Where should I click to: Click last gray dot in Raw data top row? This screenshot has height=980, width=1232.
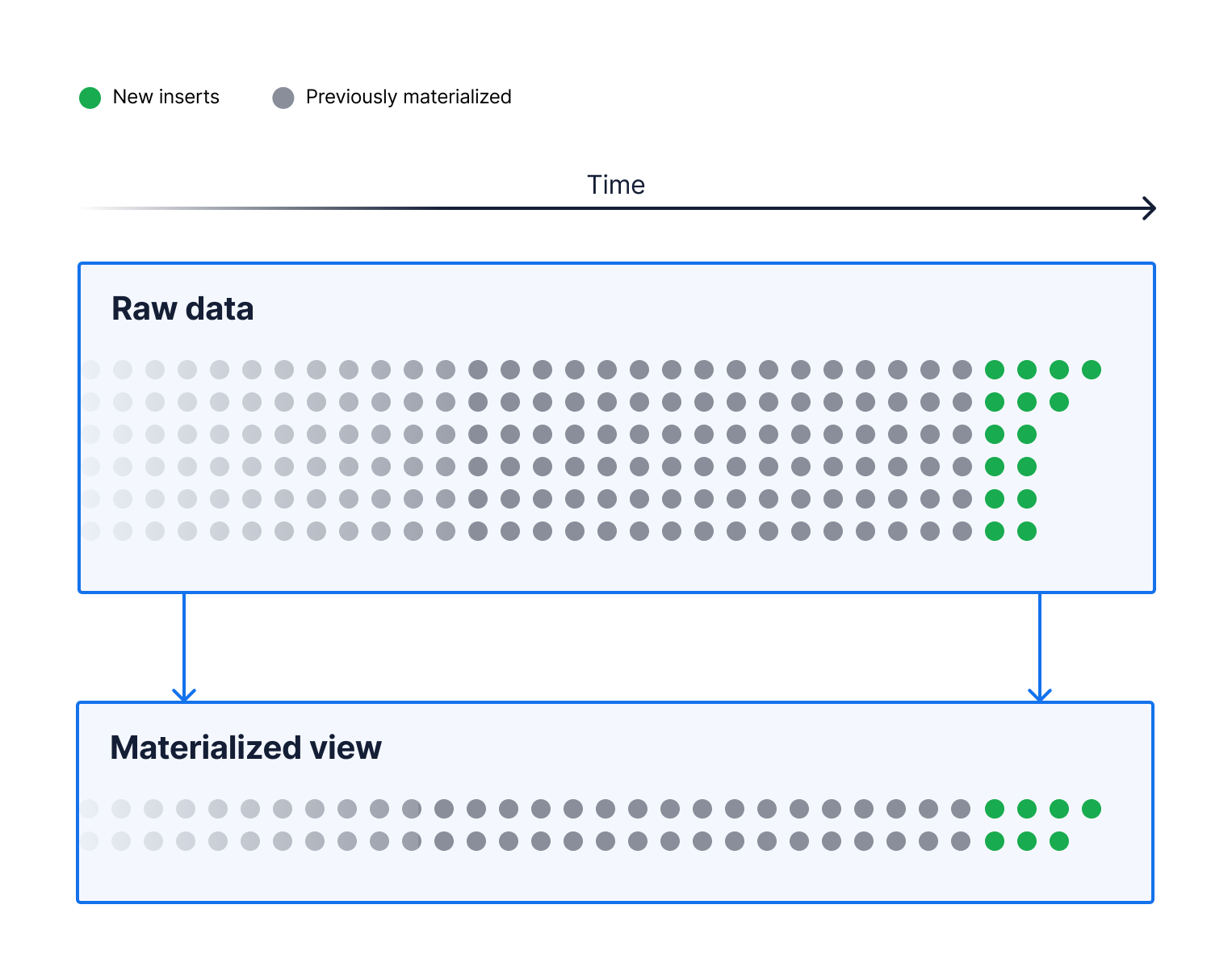[x=962, y=370]
